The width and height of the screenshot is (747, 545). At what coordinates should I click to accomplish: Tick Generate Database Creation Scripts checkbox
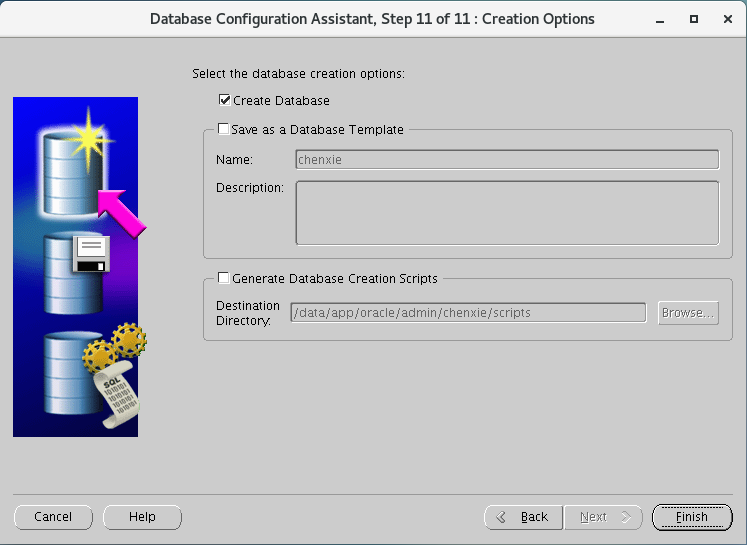pyautogui.click(x=223, y=278)
